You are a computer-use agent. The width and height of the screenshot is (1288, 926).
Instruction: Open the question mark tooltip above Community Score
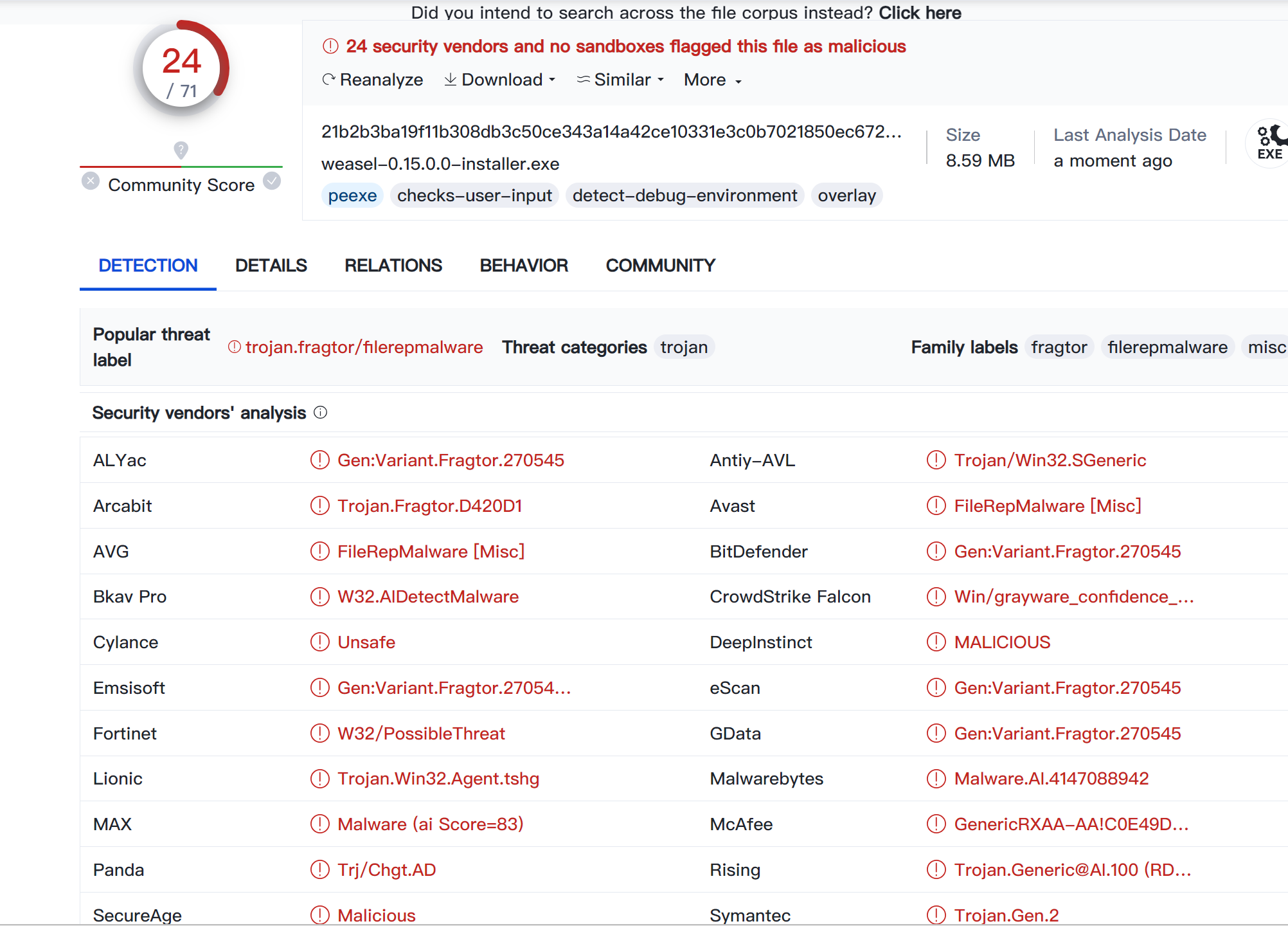coord(181,150)
